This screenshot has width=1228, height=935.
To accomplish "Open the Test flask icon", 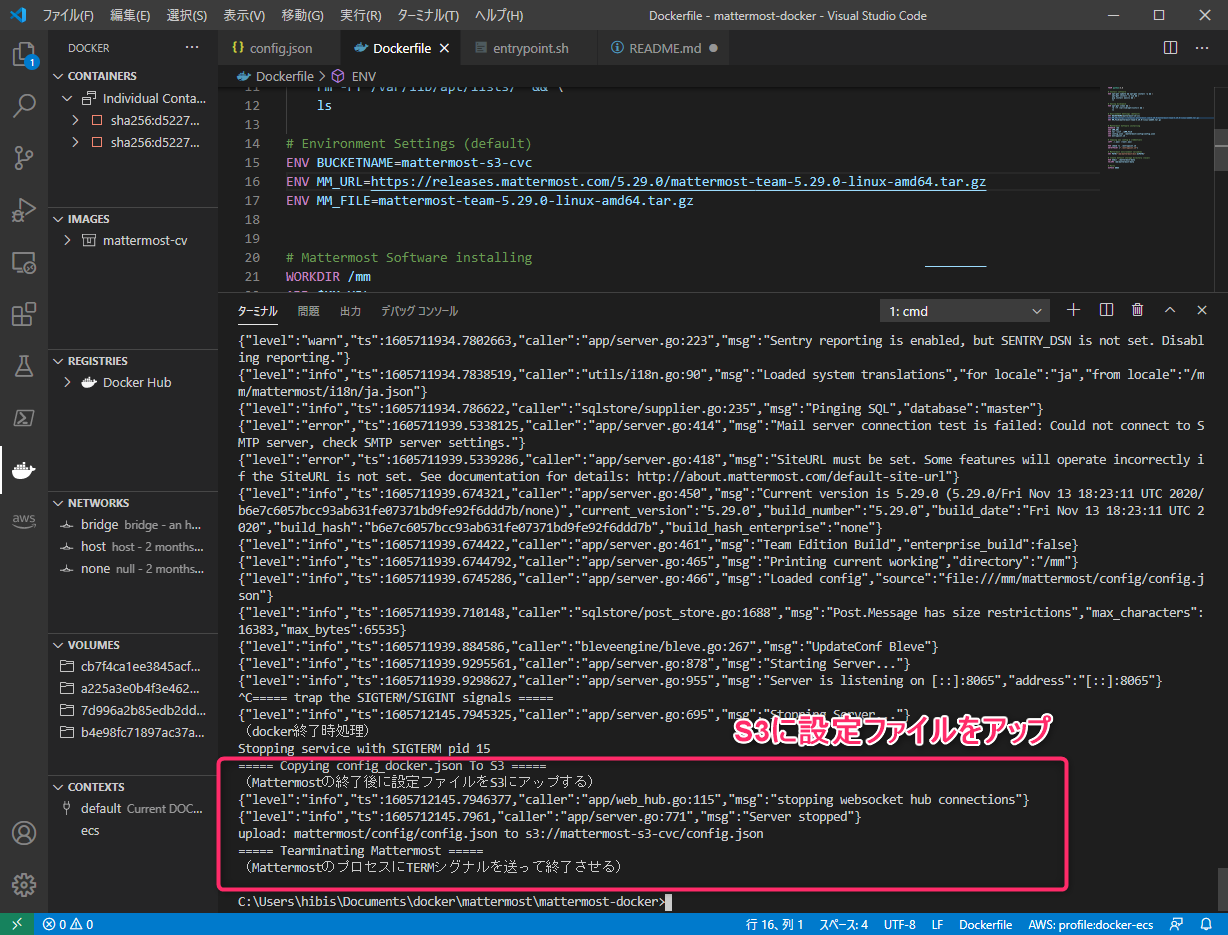I will pos(24,366).
